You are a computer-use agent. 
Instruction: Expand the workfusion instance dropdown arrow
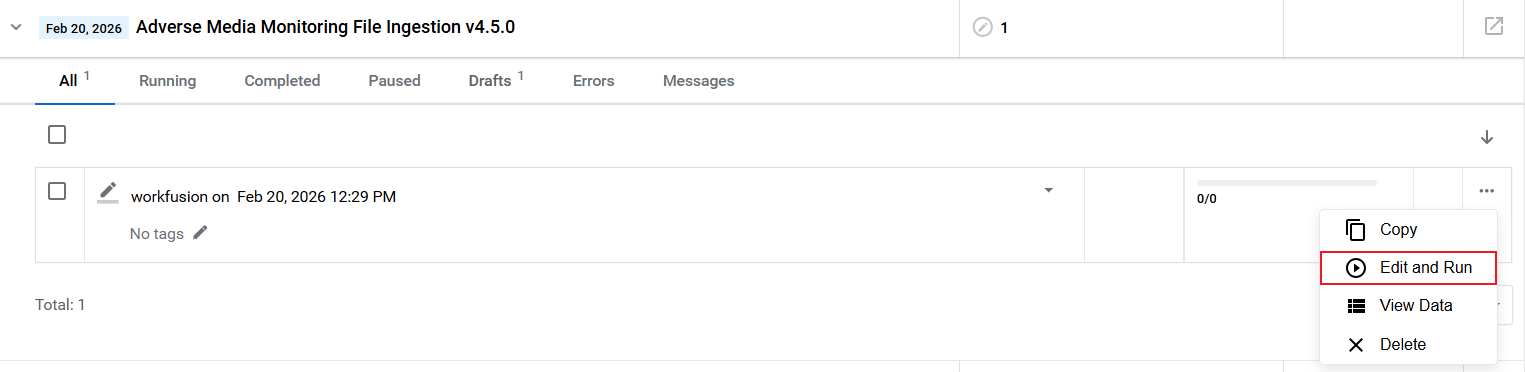pyautogui.click(x=1048, y=190)
